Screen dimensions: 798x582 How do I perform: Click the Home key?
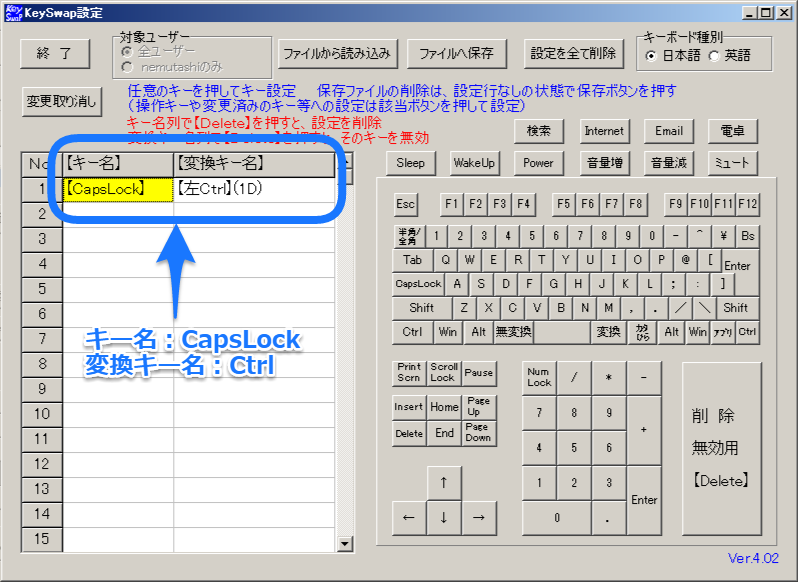tap(444, 408)
